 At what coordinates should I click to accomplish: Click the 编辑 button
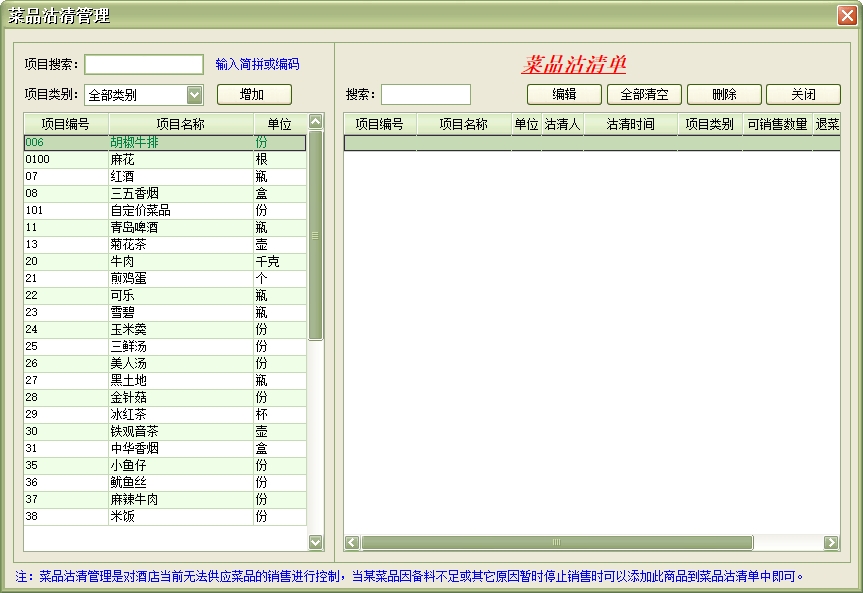point(564,94)
